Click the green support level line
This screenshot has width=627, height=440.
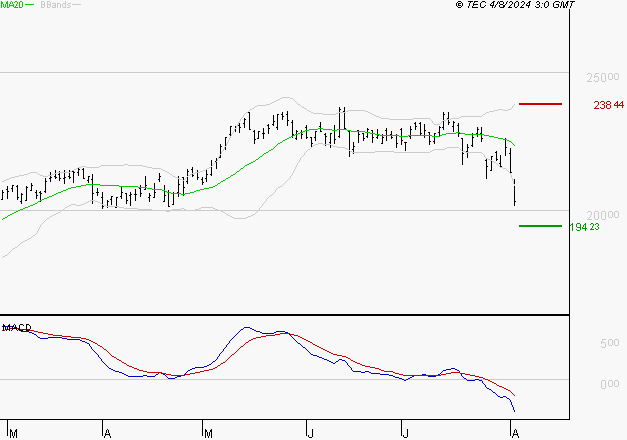point(540,226)
